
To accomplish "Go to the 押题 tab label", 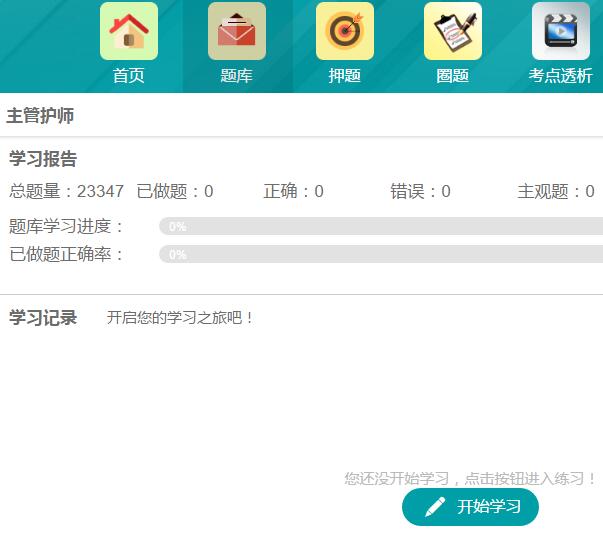I will 345,76.
